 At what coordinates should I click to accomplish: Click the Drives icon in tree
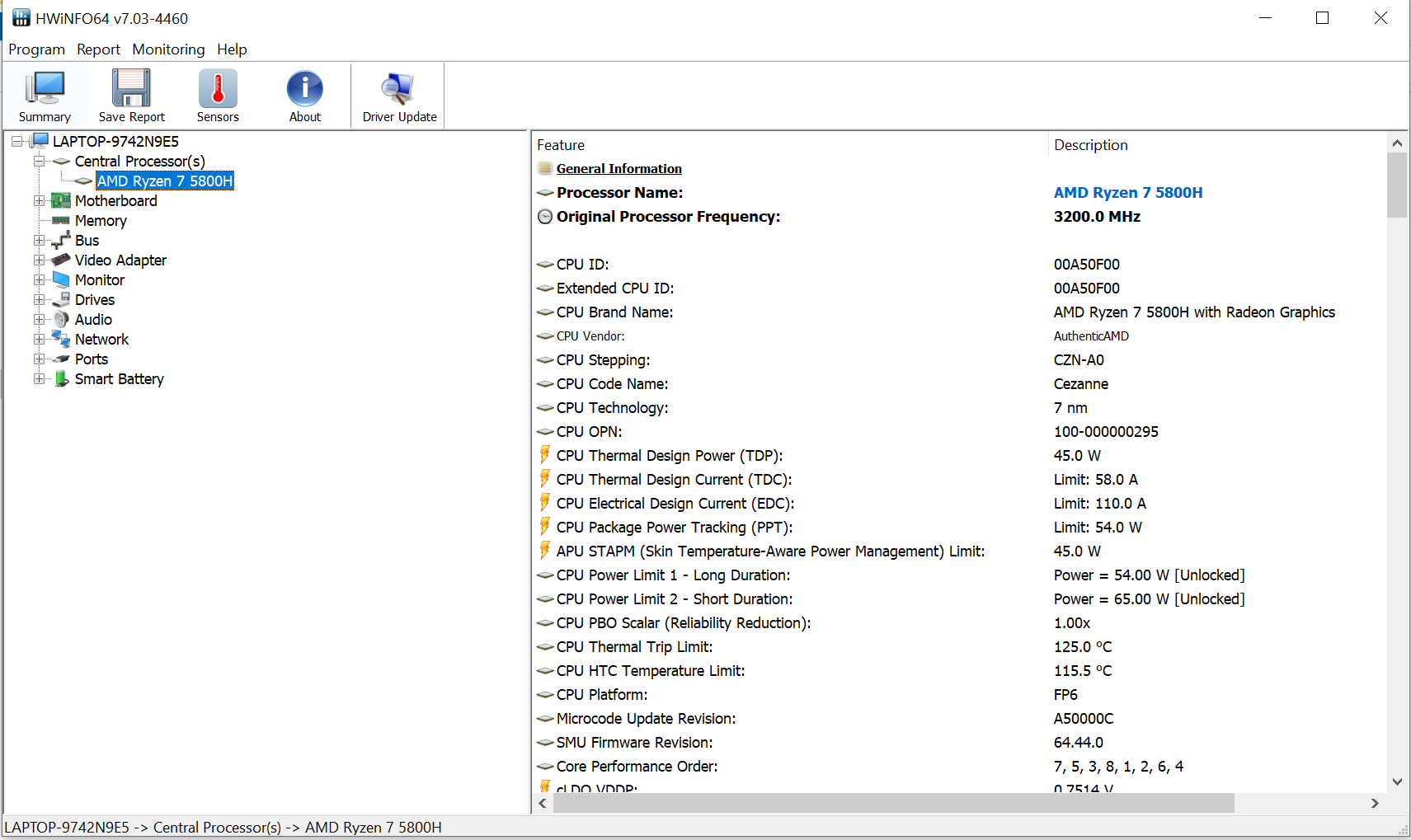(x=61, y=299)
